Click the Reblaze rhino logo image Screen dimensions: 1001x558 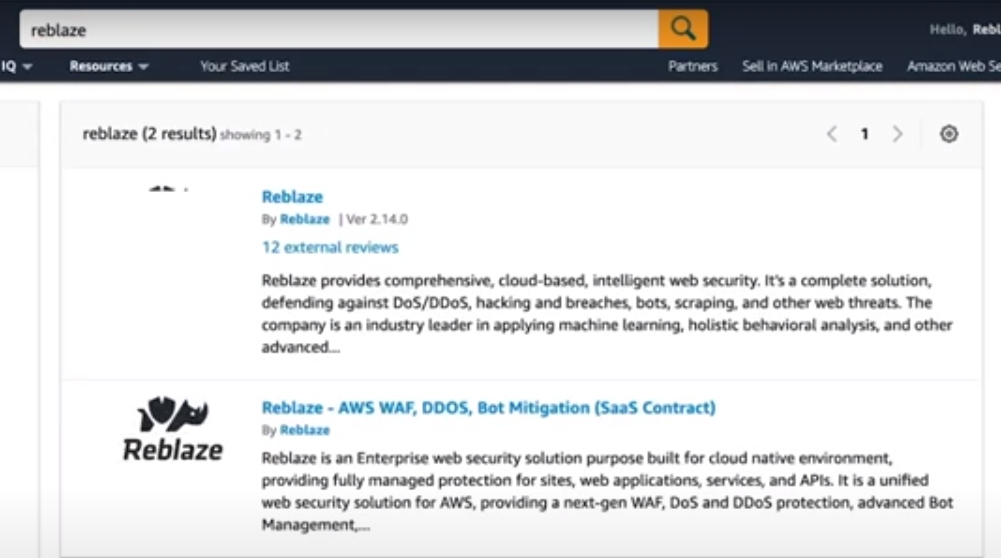pos(172,429)
